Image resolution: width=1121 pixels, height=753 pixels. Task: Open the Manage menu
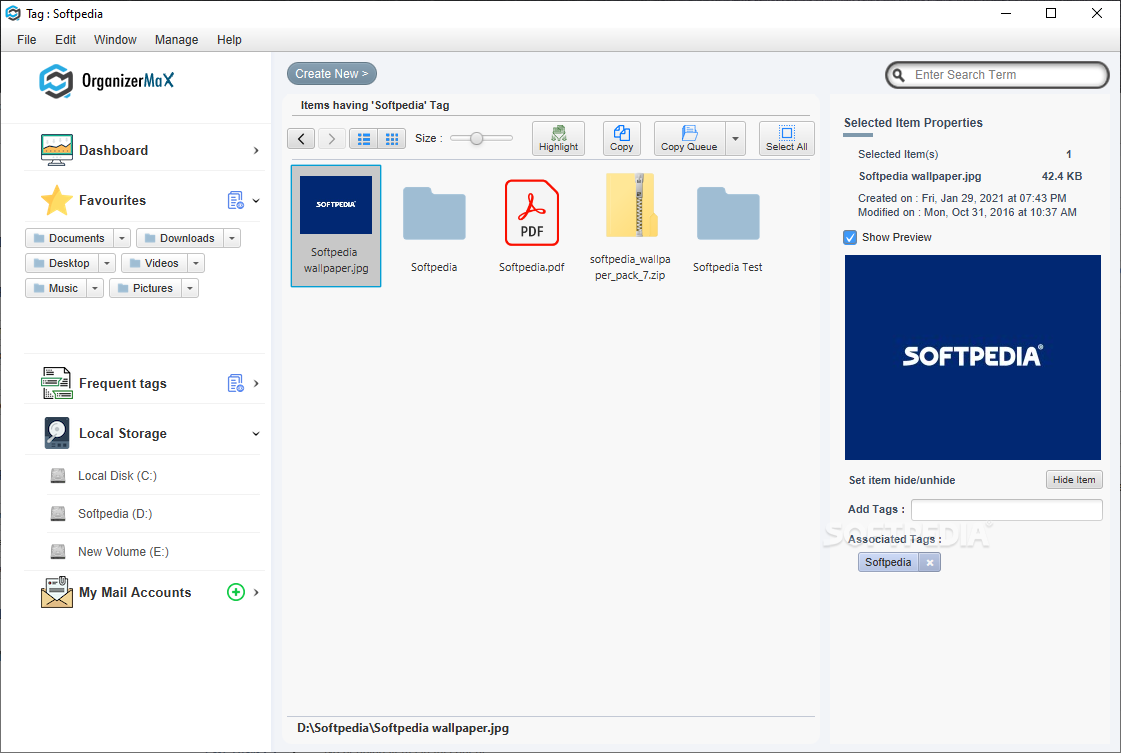coord(177,40)
